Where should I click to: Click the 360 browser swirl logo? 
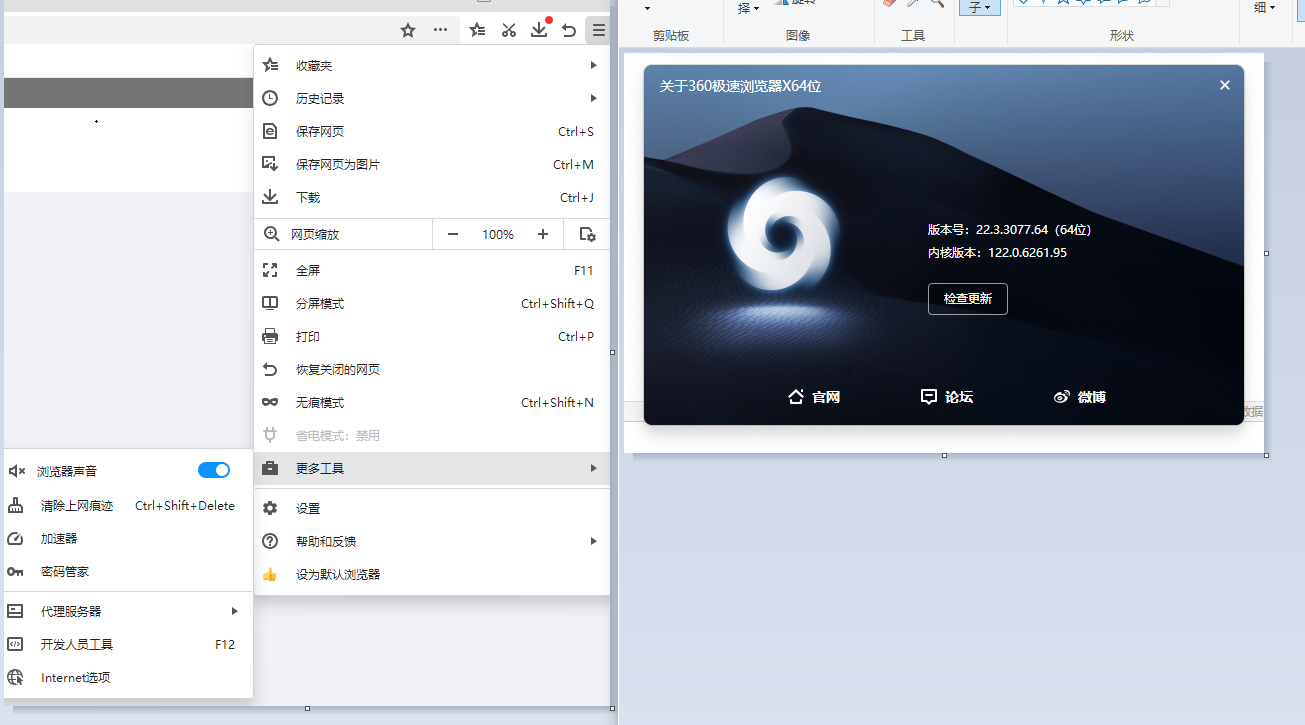[782, 234]
